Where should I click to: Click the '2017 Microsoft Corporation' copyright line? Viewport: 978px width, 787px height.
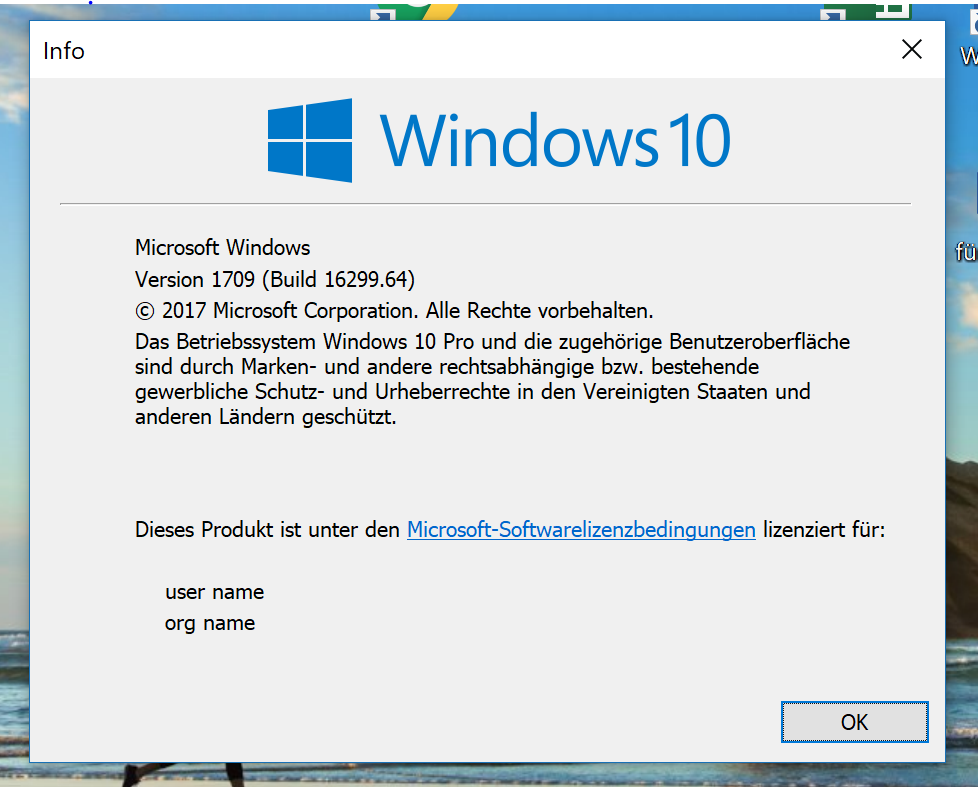[394, 311]
